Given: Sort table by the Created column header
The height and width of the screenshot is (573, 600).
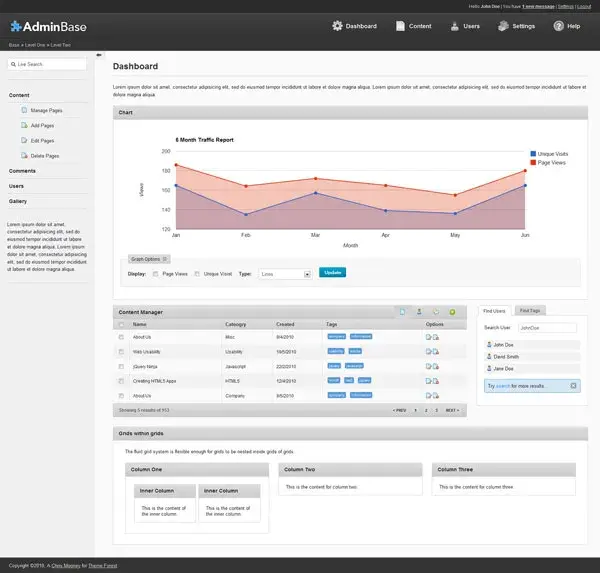Looking at the screenshot, I should pos(285,324).
